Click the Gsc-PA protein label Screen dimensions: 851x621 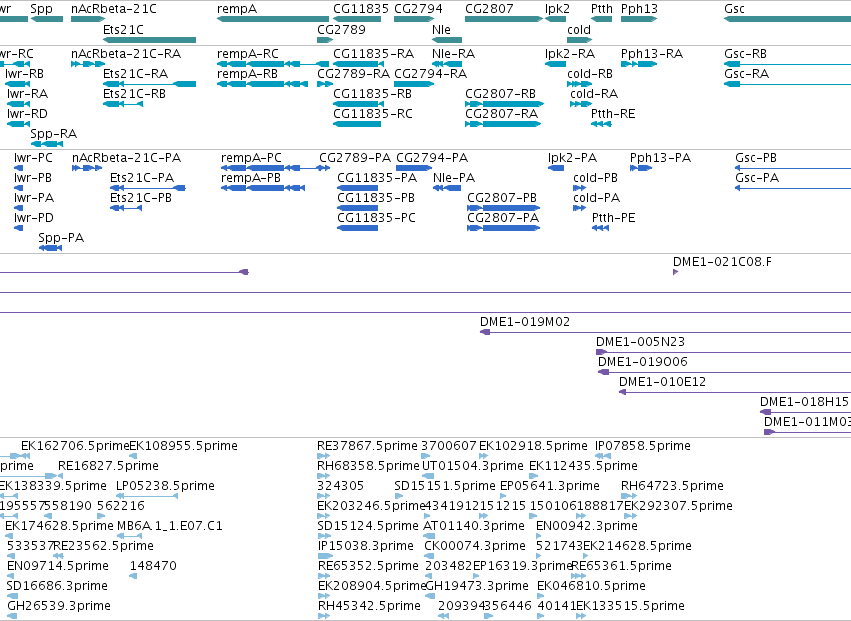tap(757, 178)
